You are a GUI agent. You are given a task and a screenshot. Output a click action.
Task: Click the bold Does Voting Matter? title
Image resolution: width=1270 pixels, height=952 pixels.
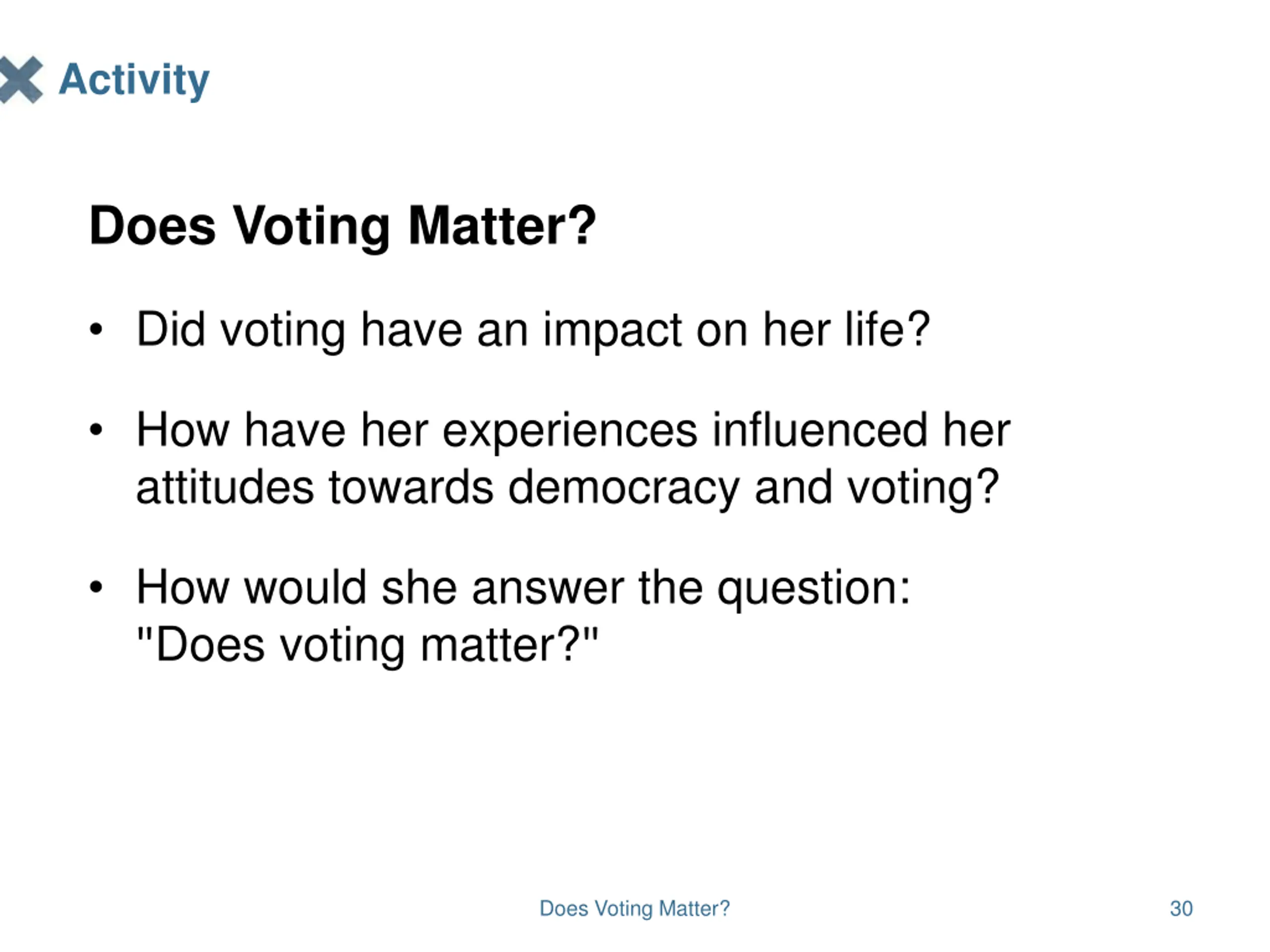point(343,227)
